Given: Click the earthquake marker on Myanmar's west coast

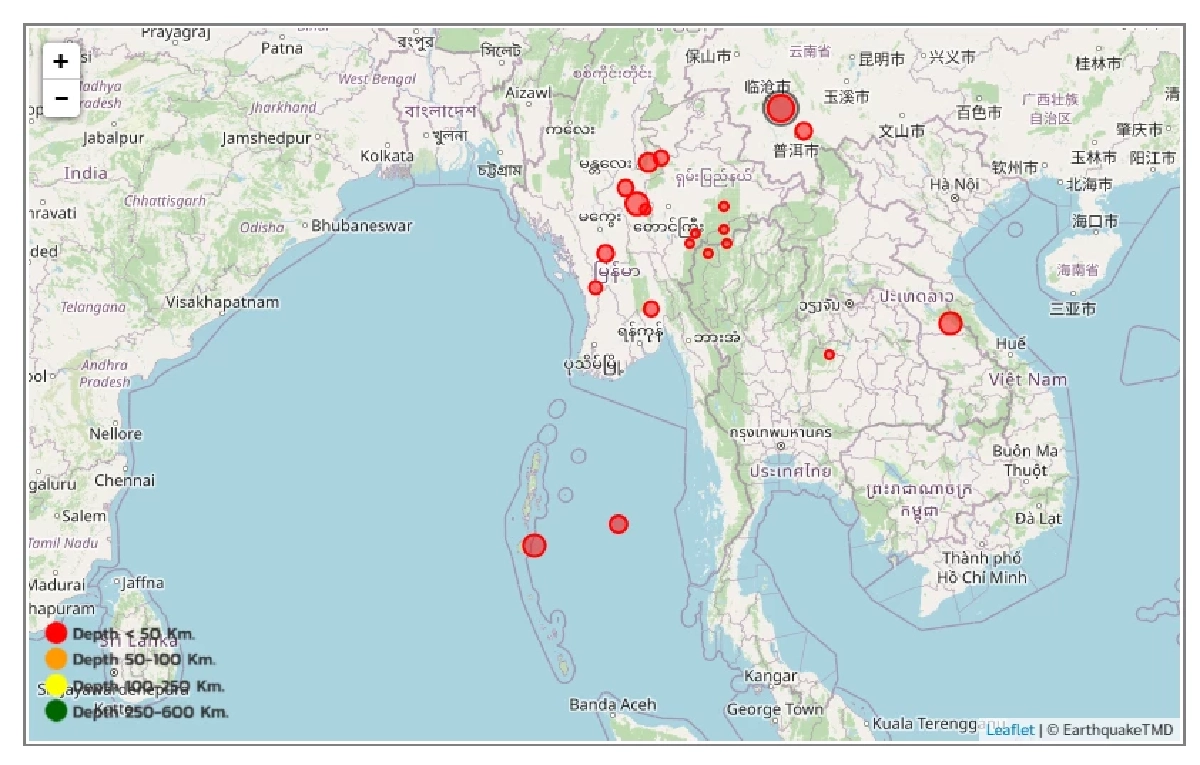Looking at the screenshot, I should click(595, 288).
